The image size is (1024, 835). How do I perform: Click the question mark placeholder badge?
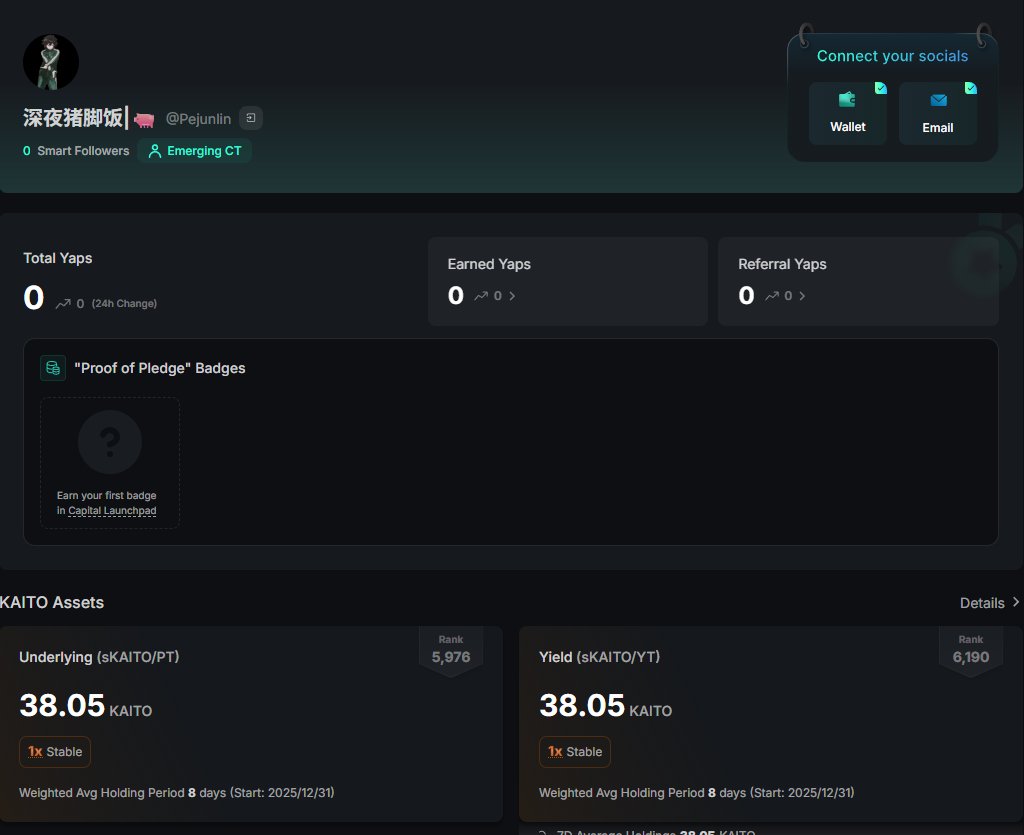coord(110,442)
